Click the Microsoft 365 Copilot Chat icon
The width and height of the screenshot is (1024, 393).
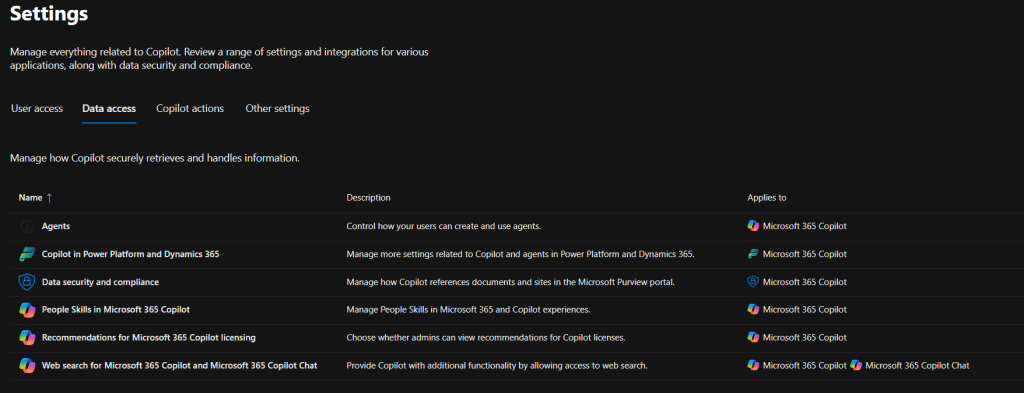click(856, 366)
